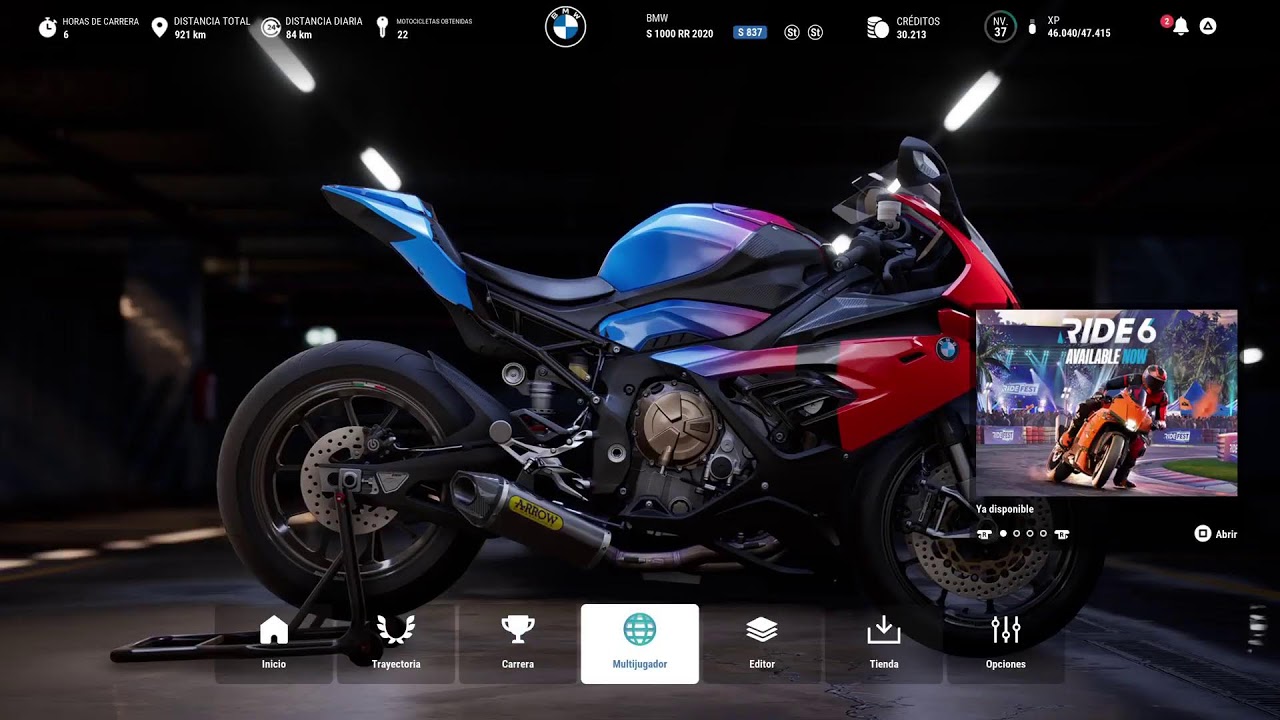This screenshot has height=720, width=1280.
Task: Go to next banner with right R arrow
Action: click(1062, 534)
